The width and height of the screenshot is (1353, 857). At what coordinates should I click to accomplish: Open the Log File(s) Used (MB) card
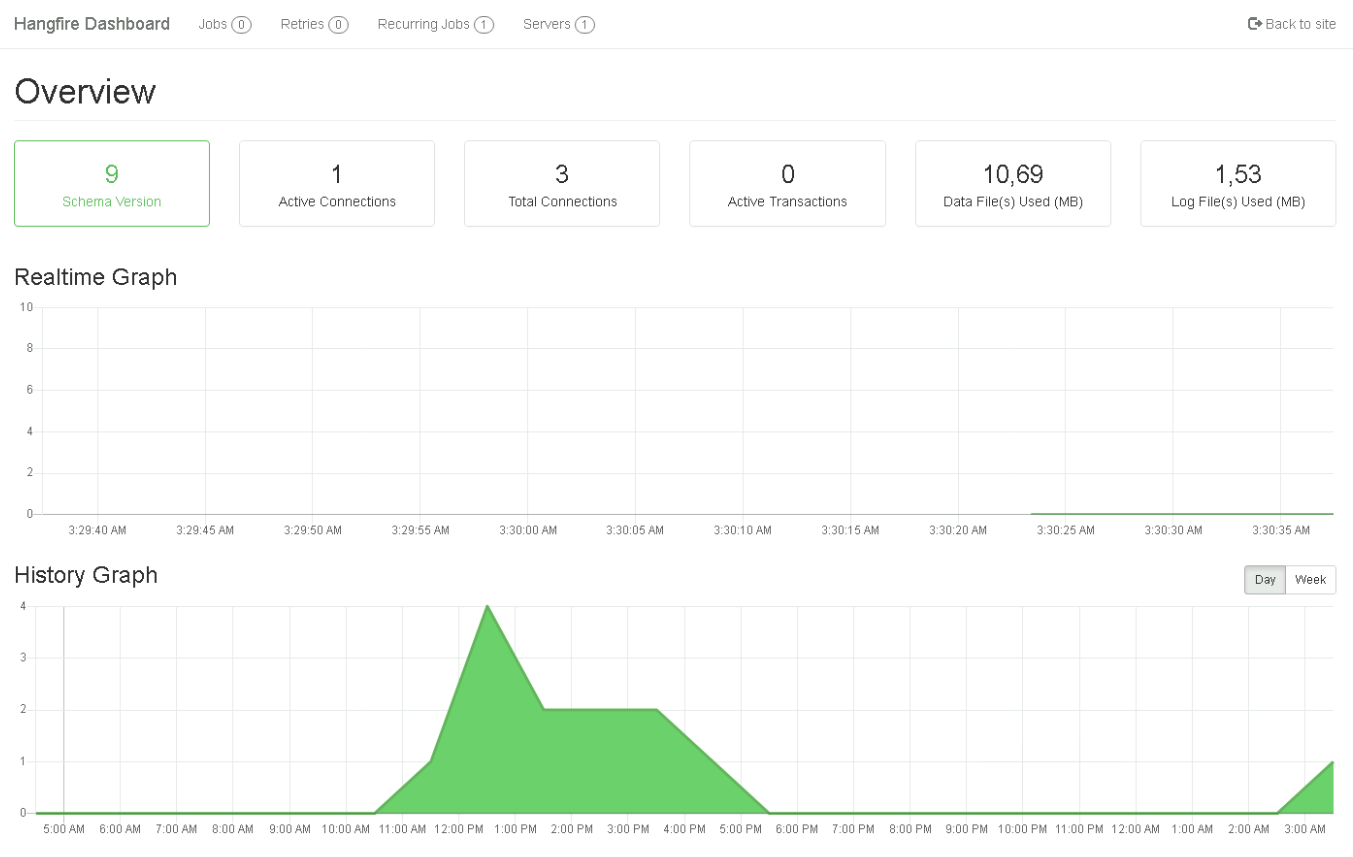click(1238, 184)
